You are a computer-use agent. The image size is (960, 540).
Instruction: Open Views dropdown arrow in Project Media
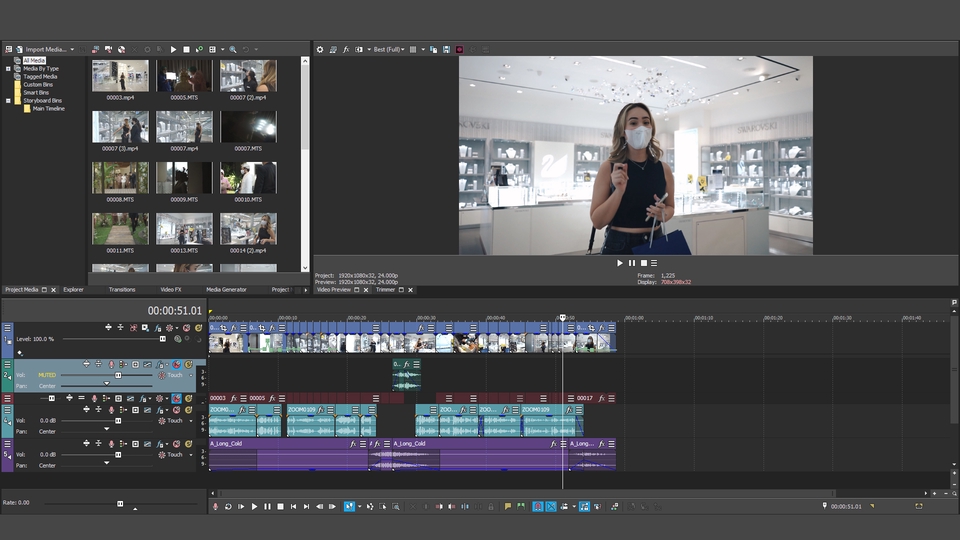[x=223, y=50]
